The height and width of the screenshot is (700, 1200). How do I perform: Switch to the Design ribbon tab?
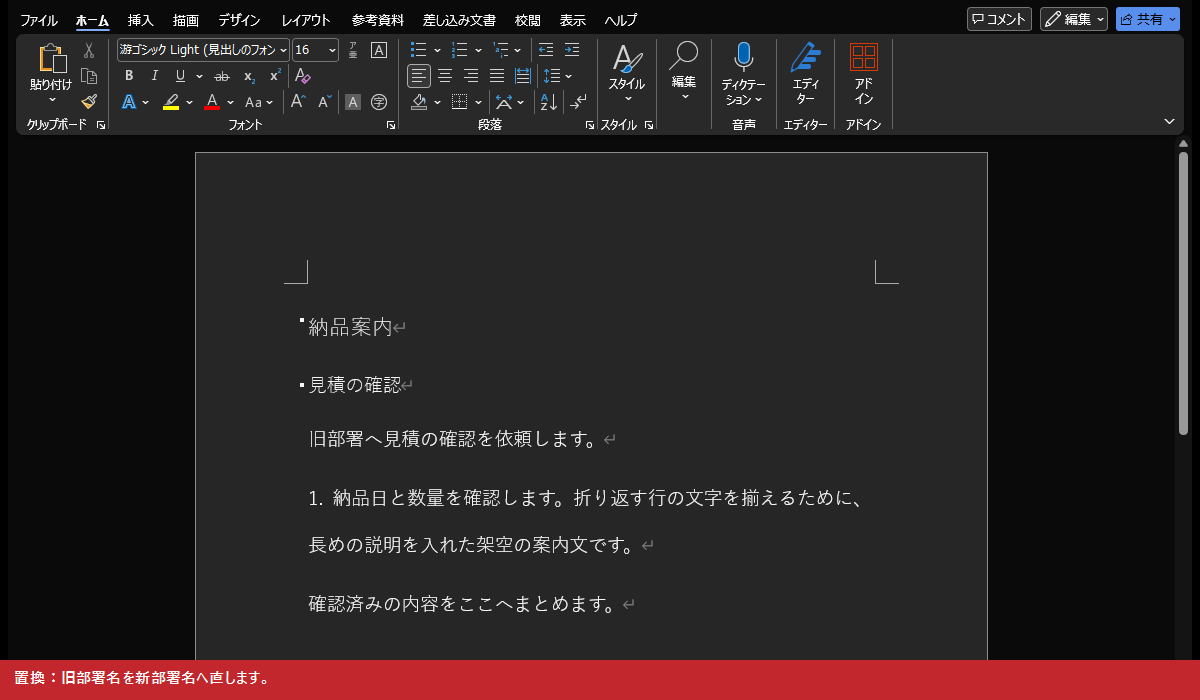click(x=239, y=20)
